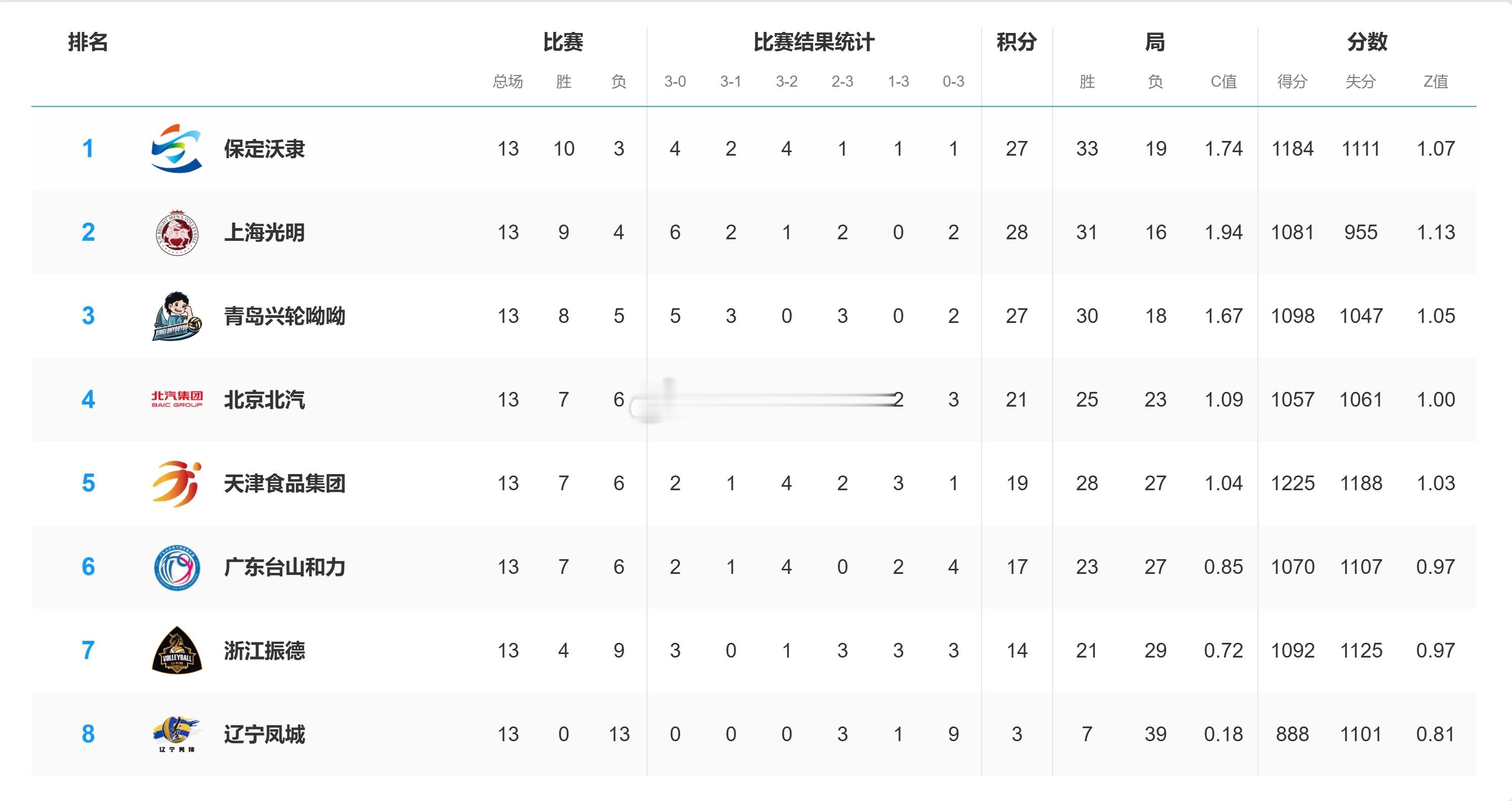Screen dimensions: 1512x801
Task: Click the 浙江振德 volleyball shield logo
Action: (x=176, y=650)
